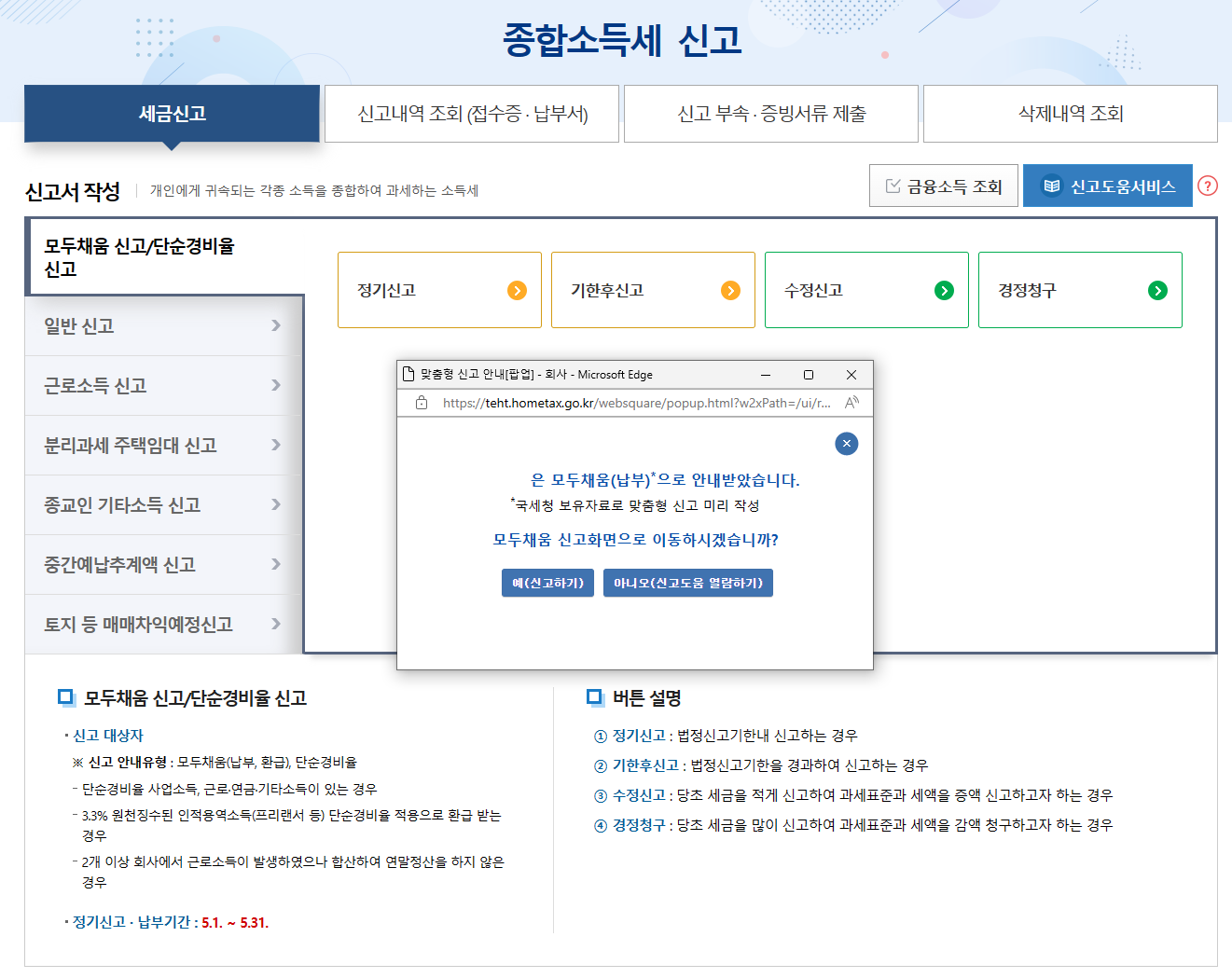Click the blue square icon beside 버튼 설명
This screenshot has width=1232, height=978.
[594, 697]
